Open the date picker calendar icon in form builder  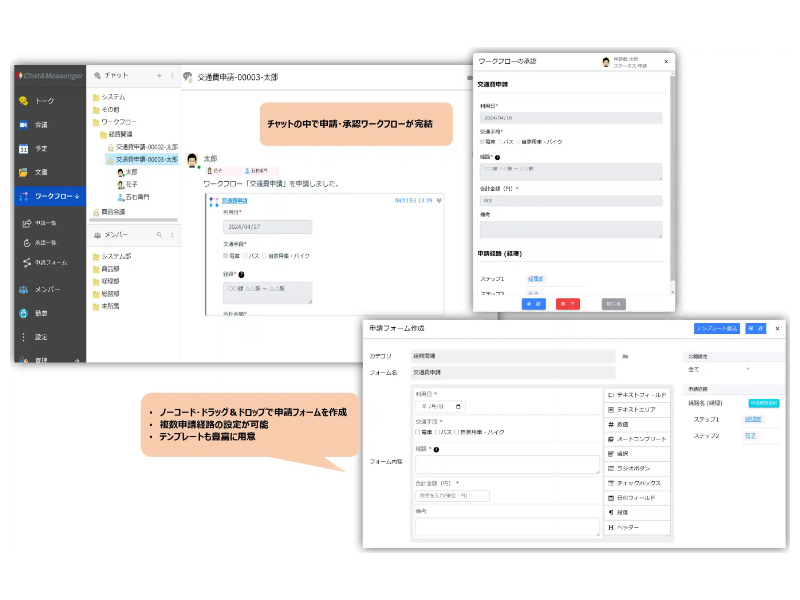coord(458,407)
